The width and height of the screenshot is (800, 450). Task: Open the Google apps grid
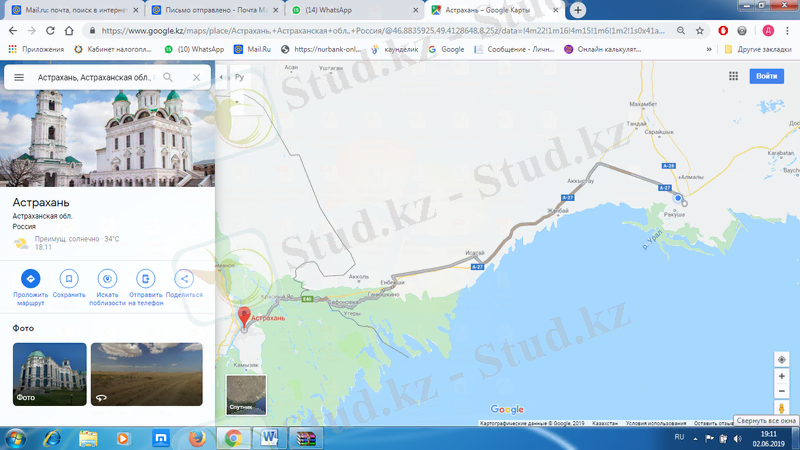[x=733, y=76]
